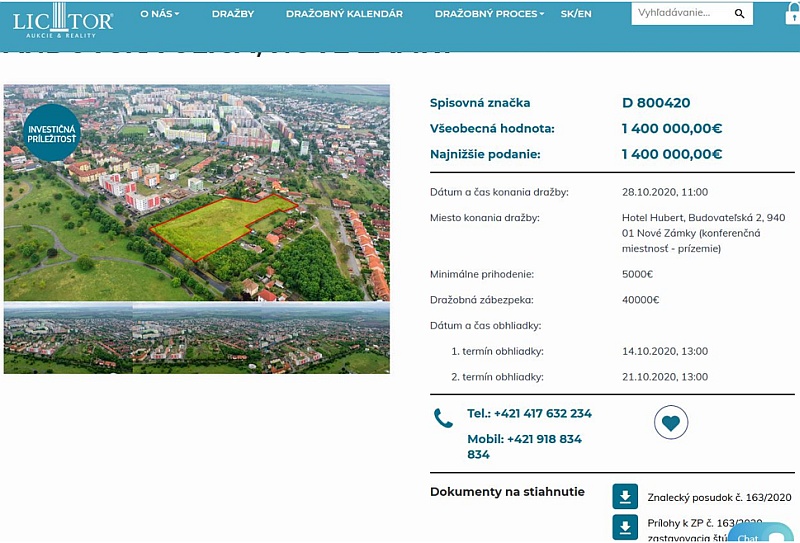Open Znalecký posudok č. 163/2020 document link
This screenshot has width=800, height=543.
(x=719, y=497)
